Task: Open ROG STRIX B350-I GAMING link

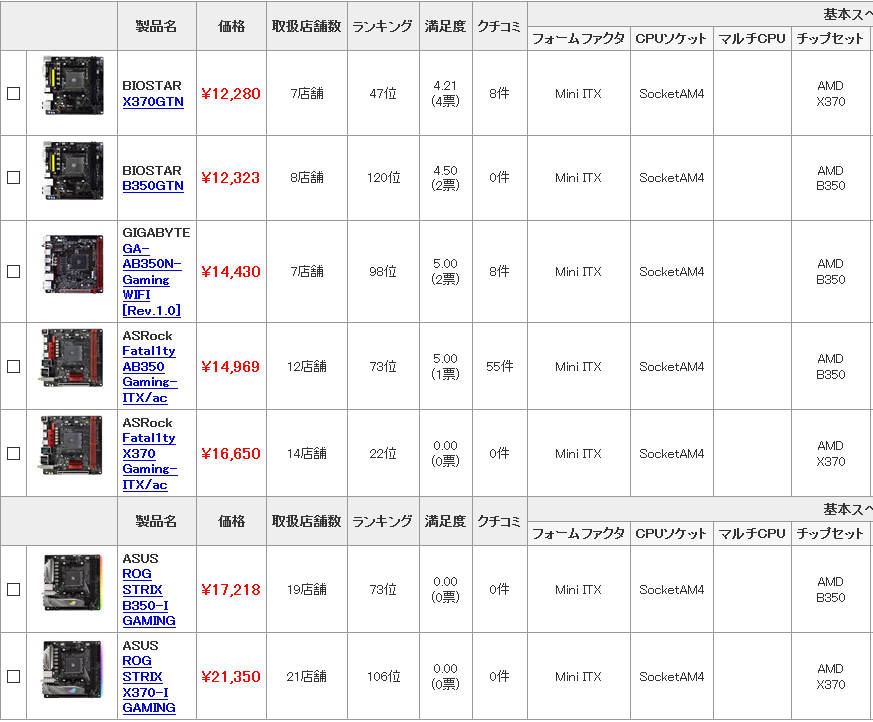Action: tap(149, 597)
